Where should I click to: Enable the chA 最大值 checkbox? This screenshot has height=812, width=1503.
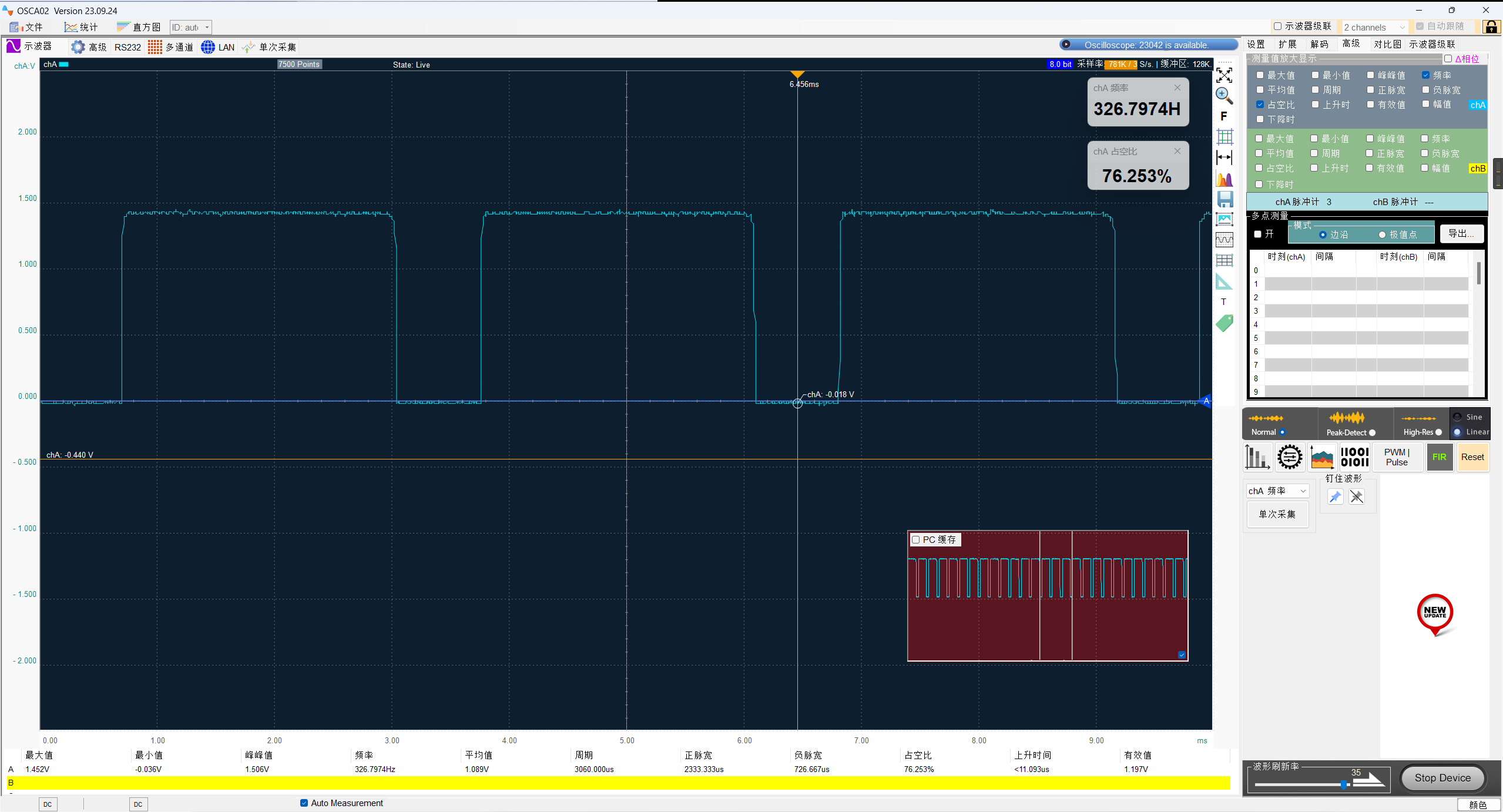coord(1260,75)
